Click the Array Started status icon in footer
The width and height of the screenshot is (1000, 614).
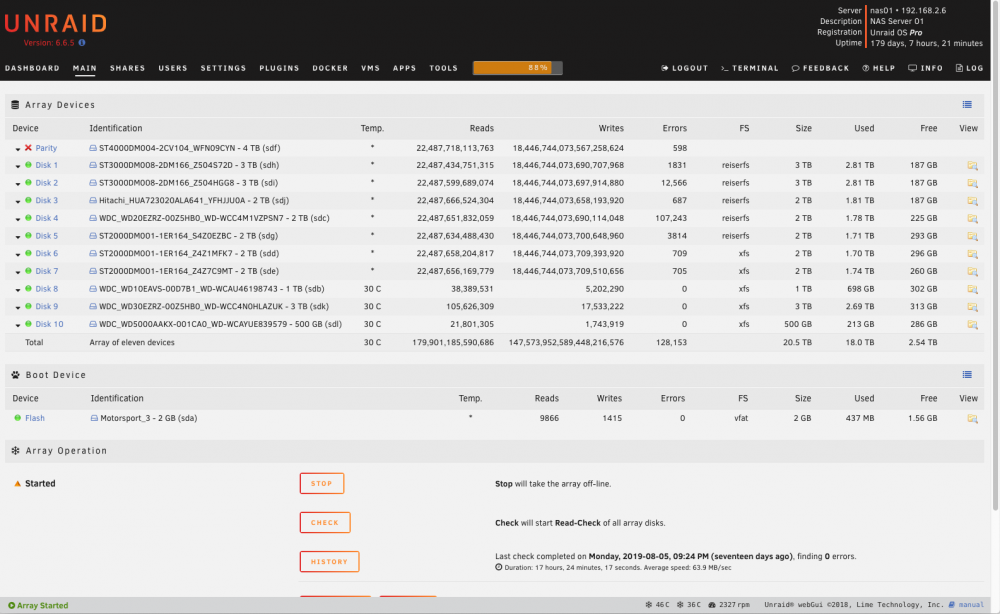coord(11,606)
